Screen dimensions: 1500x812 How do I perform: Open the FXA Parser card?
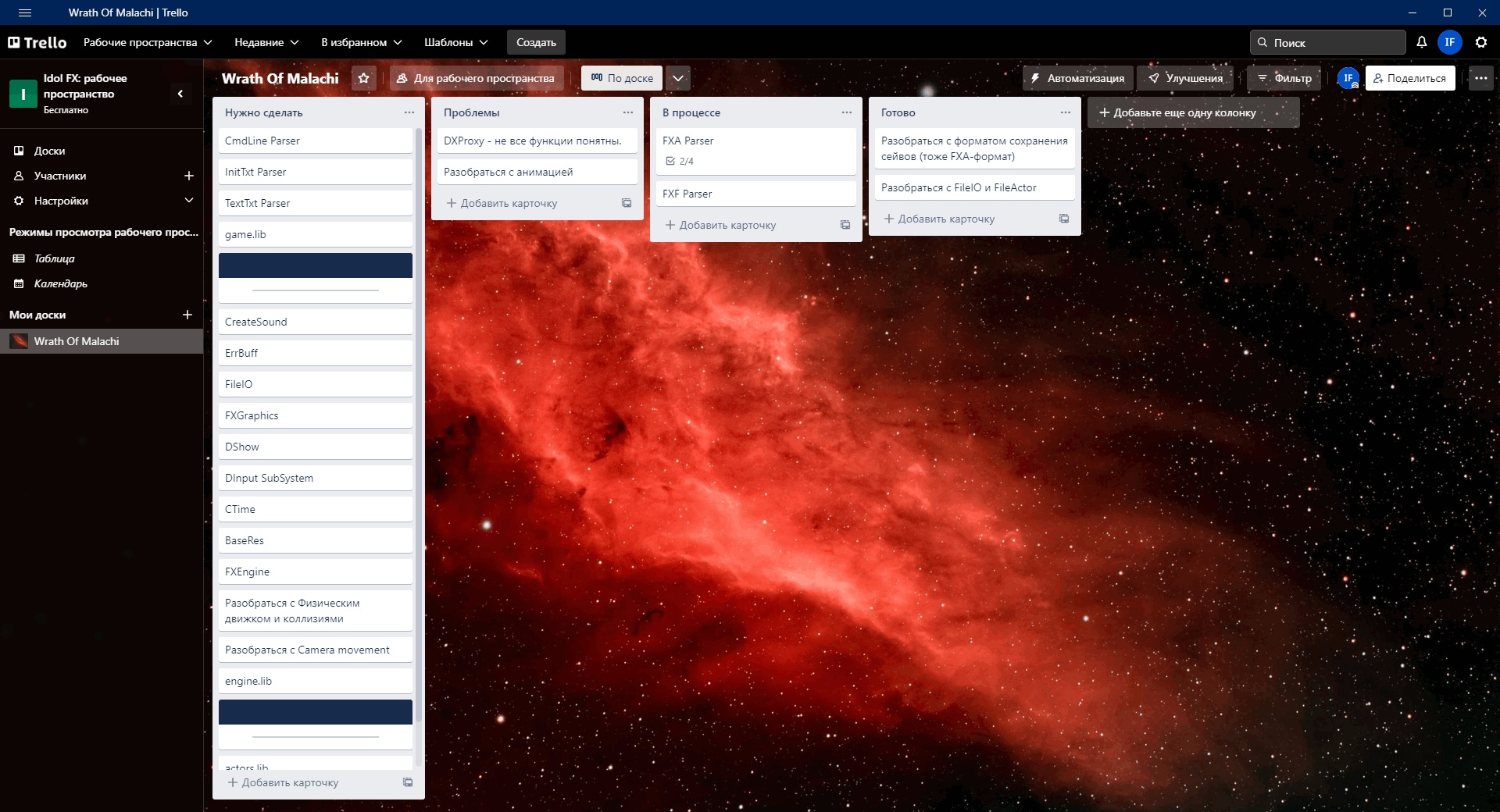click(756, 151)
